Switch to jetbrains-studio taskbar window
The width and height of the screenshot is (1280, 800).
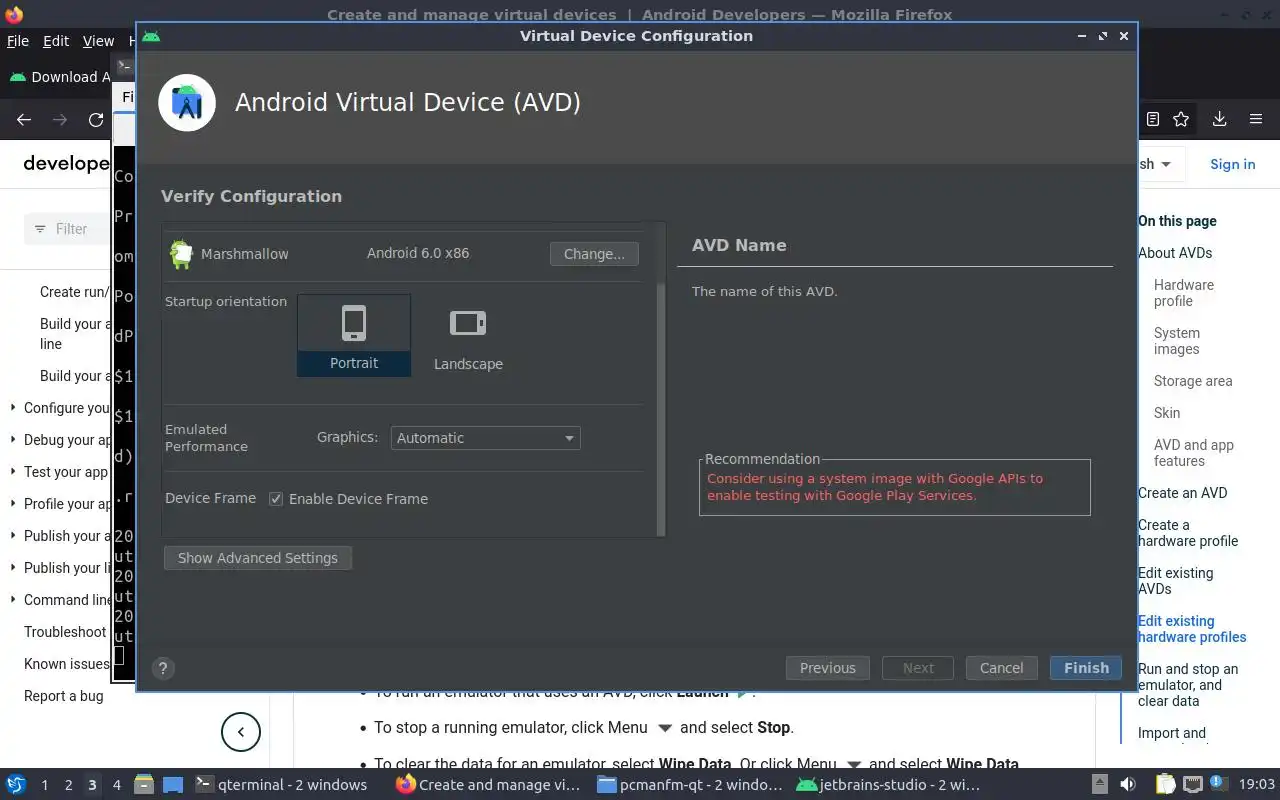pos(888,785)
